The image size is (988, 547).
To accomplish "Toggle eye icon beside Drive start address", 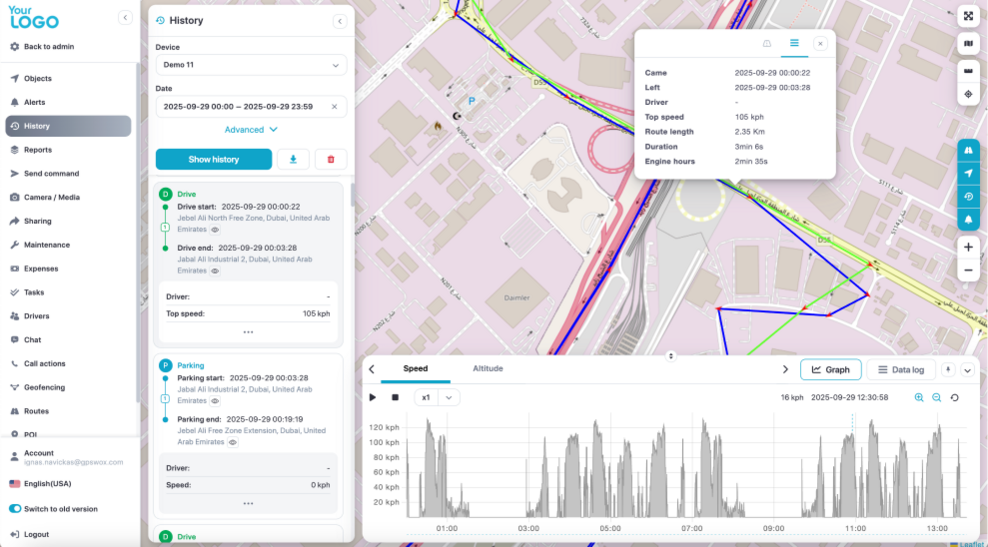I will 215,230.
